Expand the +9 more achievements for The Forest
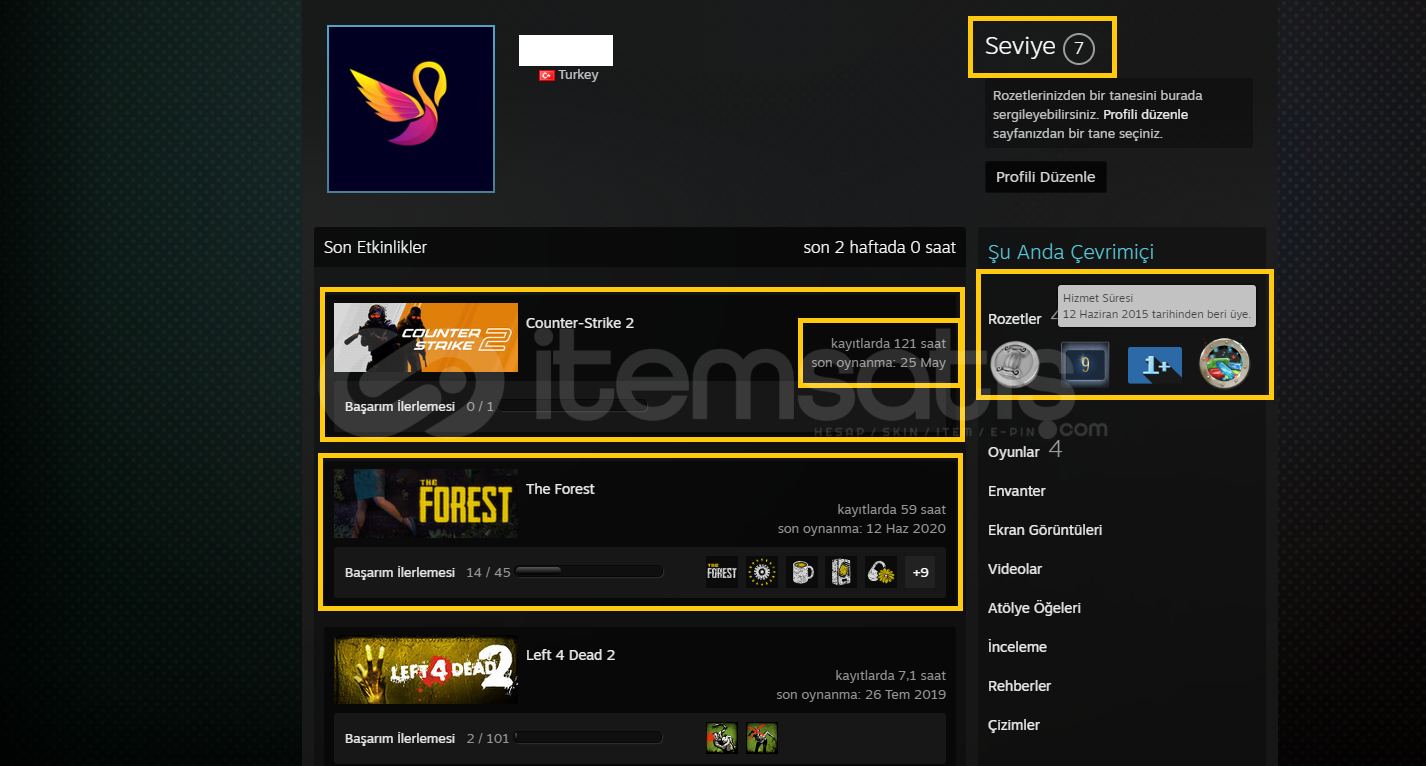Viewport: 1426px width, 766px height. coord(921,572)
